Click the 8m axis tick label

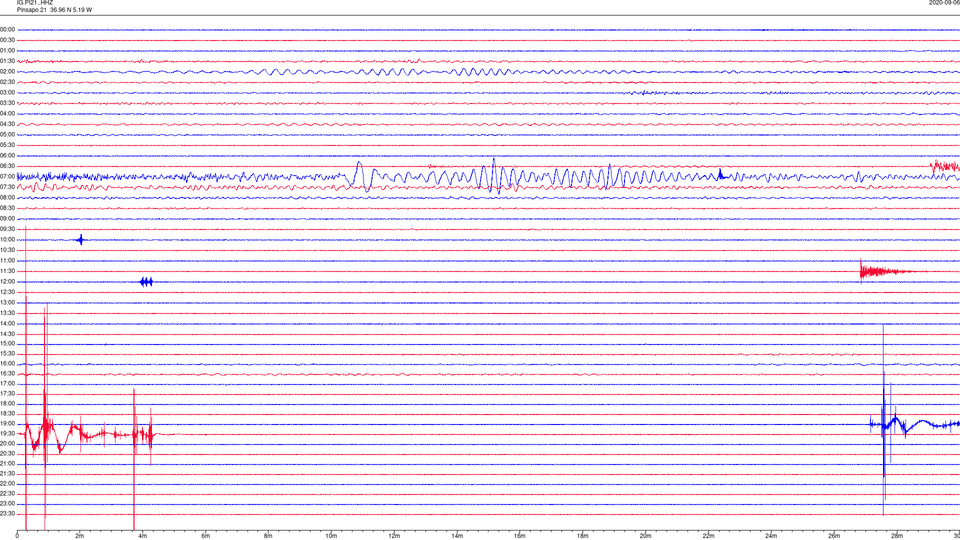[268, 536]
